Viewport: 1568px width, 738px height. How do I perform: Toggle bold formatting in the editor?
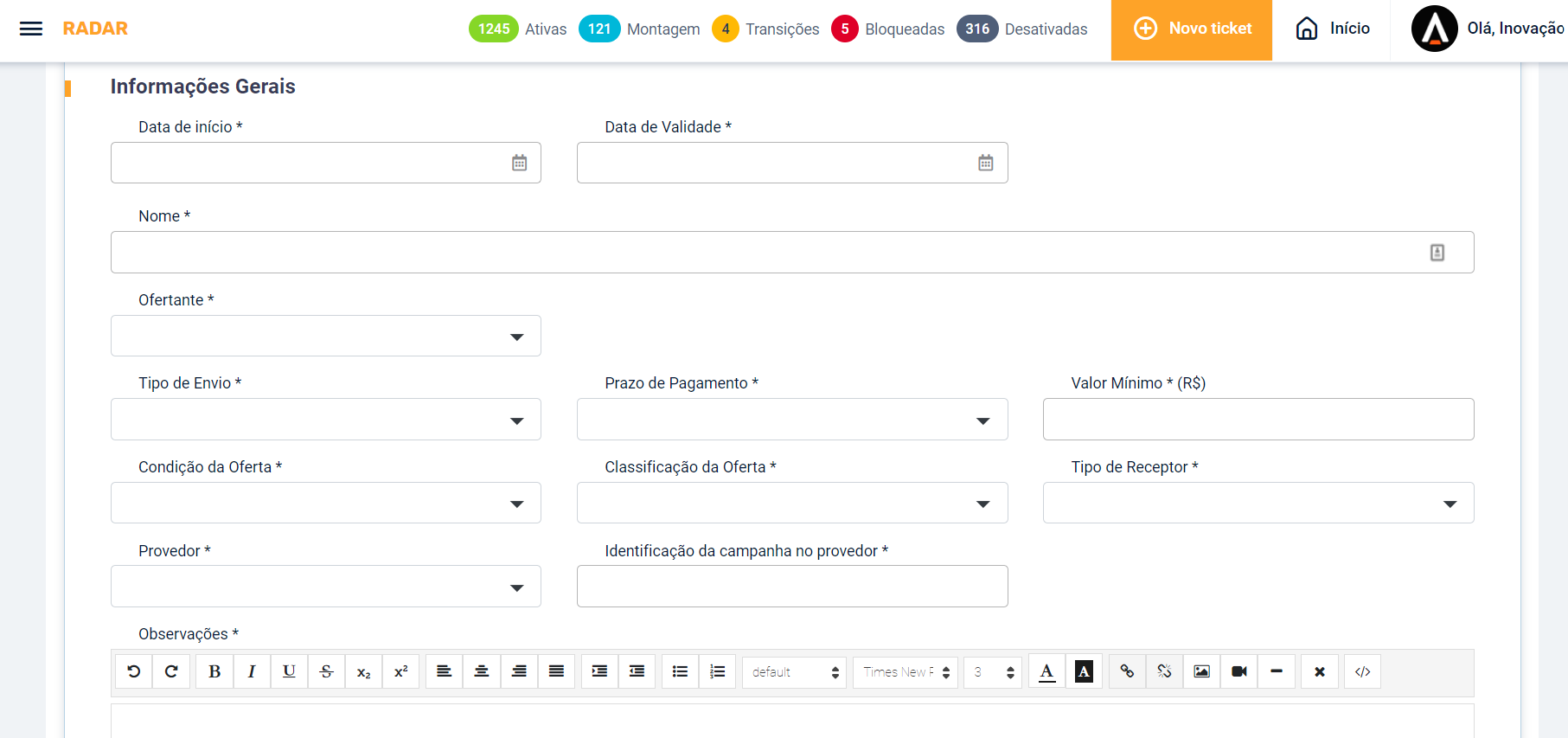(x=214, y=671)
